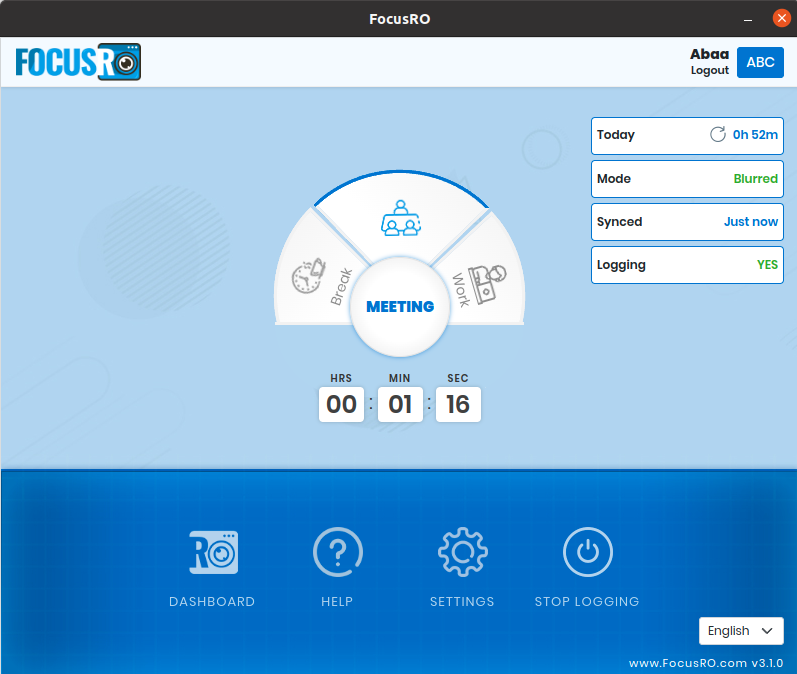Click the MEETING center button
Viewport: 797px width, 674px height.
point(400,307)
